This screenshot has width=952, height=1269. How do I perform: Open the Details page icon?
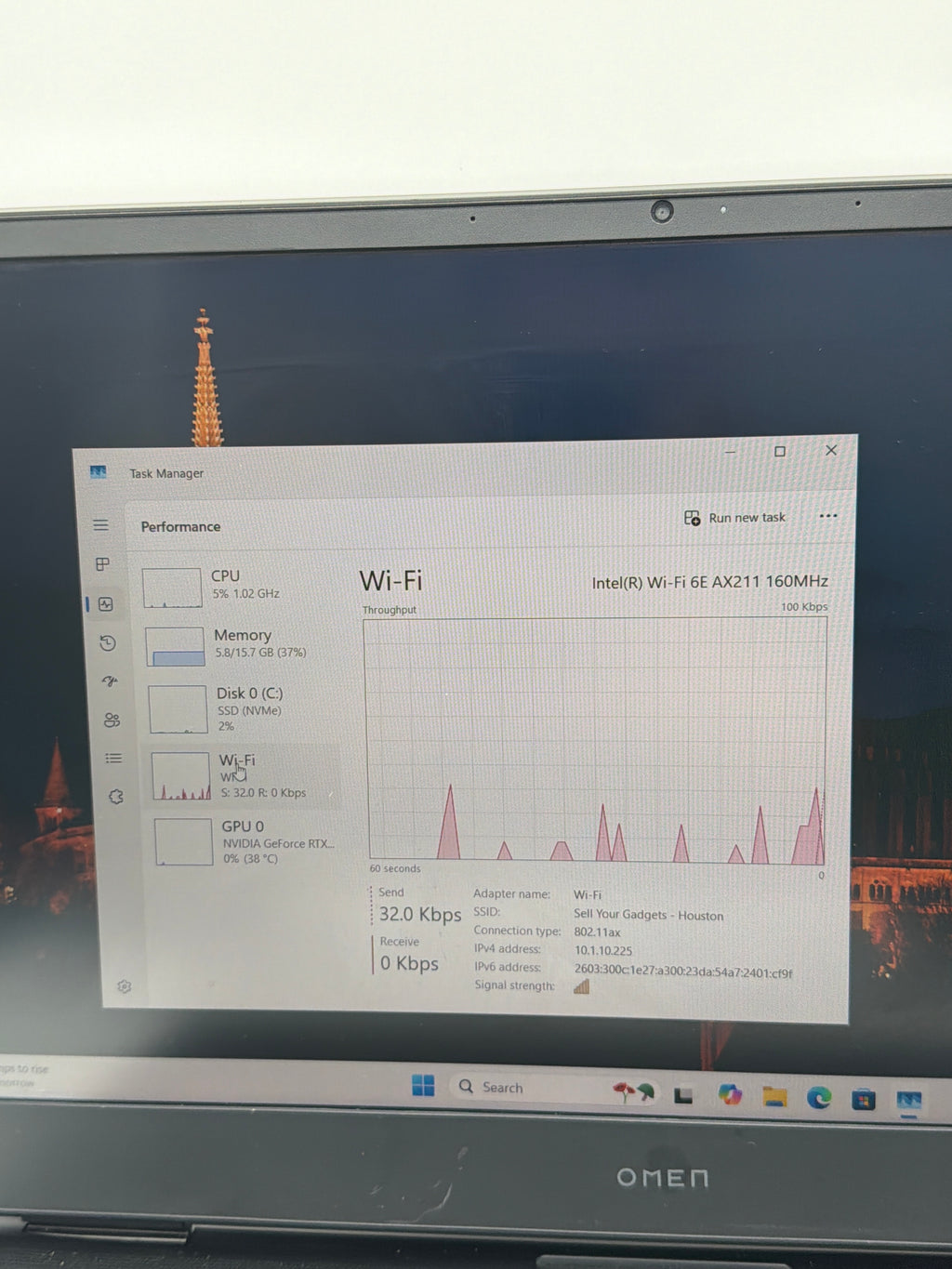point(113,759)
